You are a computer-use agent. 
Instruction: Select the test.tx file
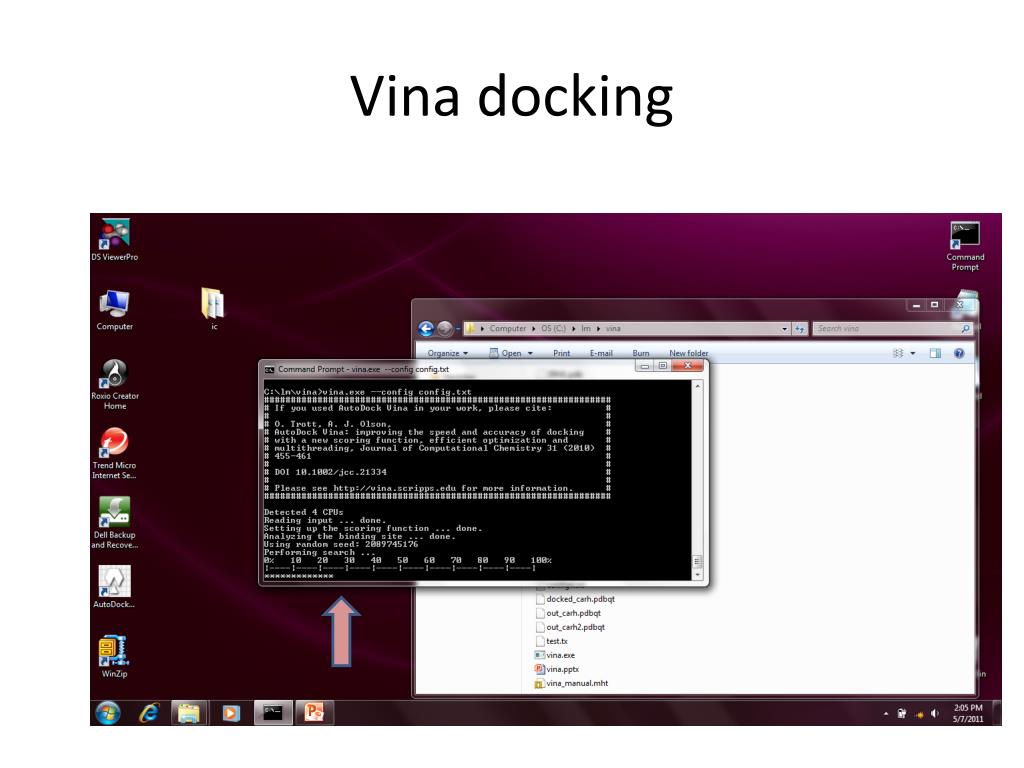552,641
